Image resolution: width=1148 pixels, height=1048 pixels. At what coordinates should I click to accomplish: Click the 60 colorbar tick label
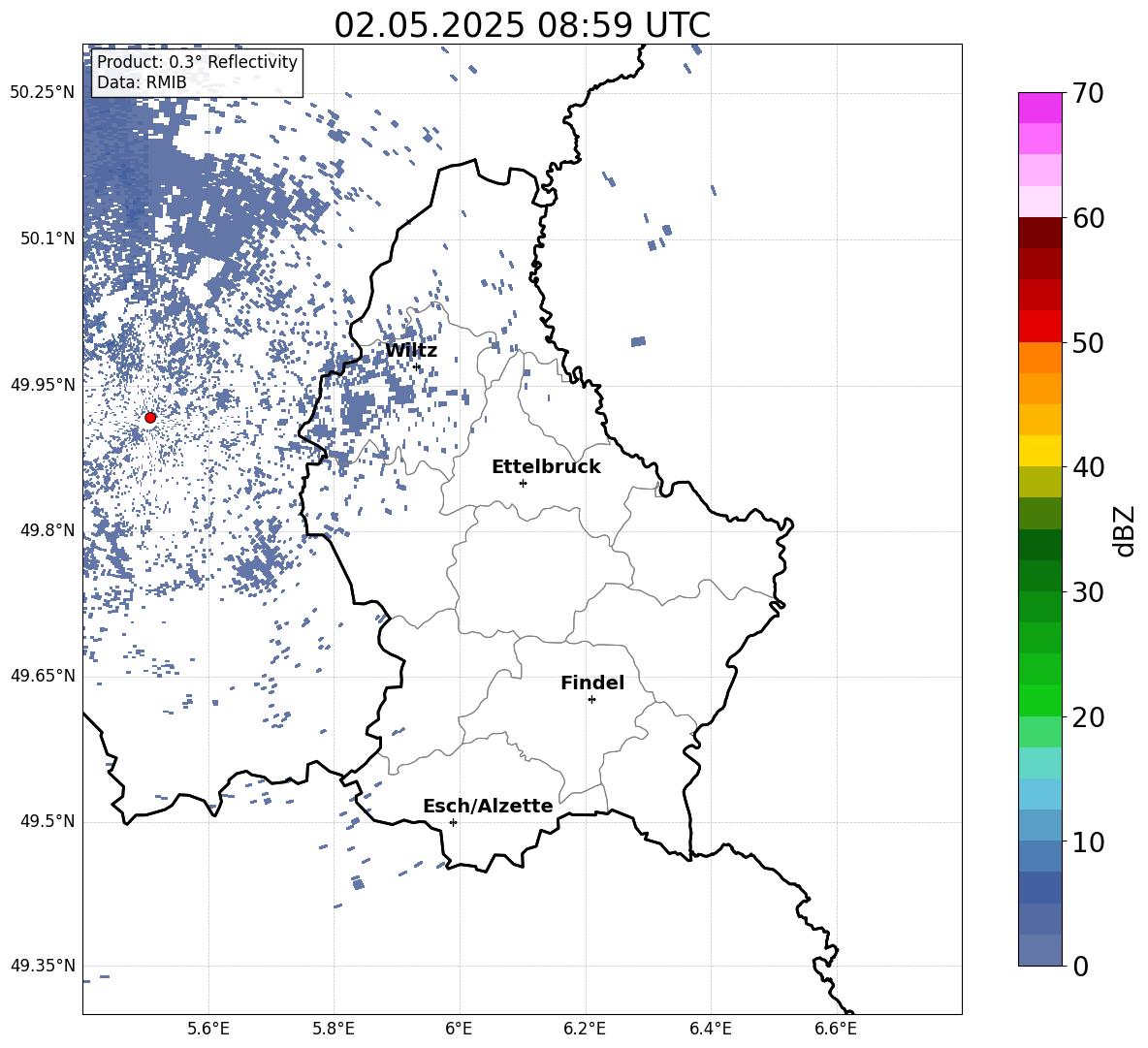(x=1088, y=218)
